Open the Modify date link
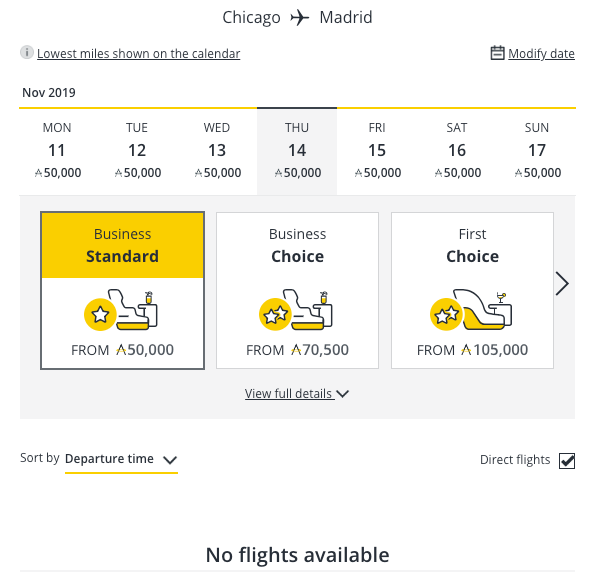 541,54
